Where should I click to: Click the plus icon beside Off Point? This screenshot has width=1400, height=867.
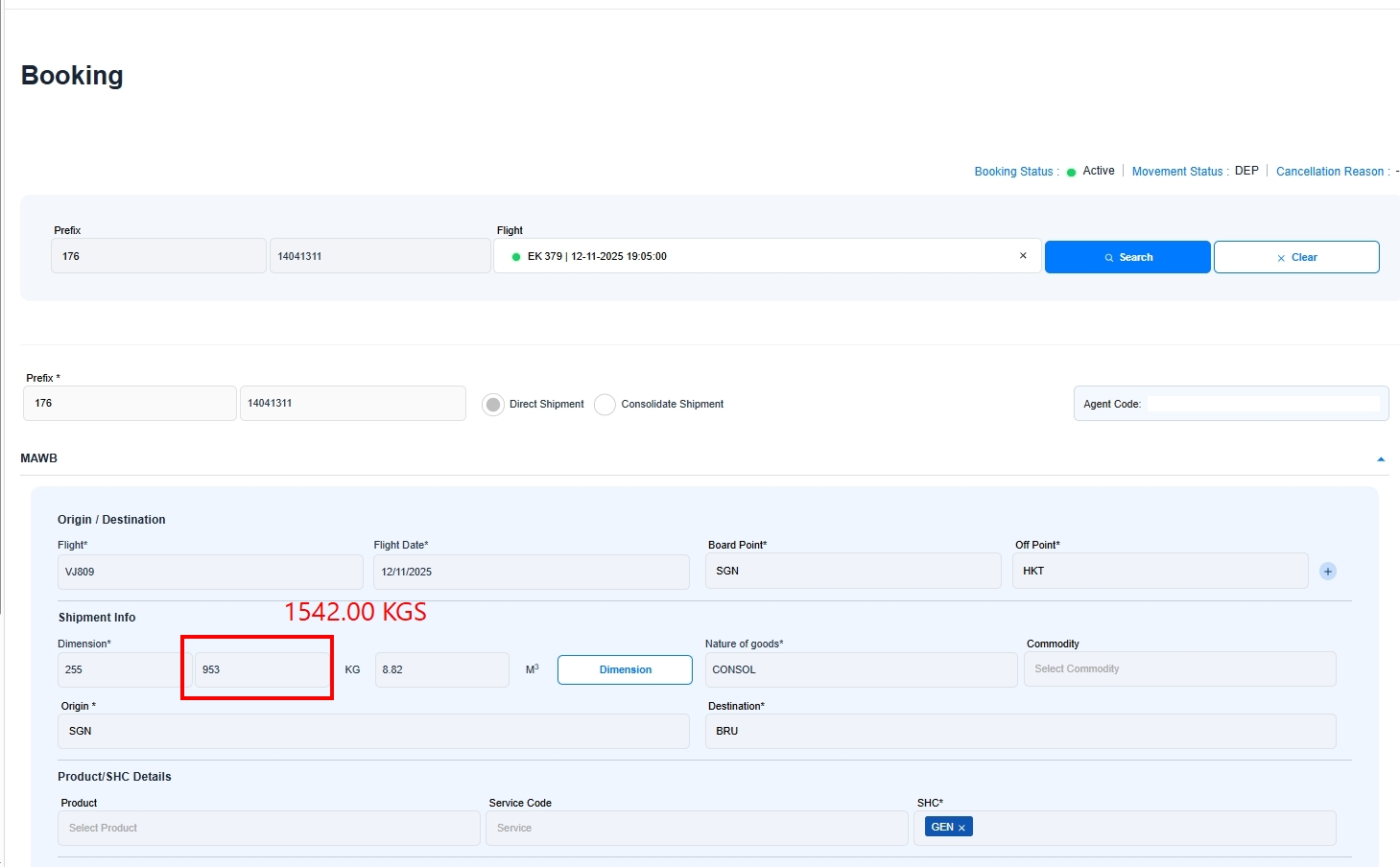coord(1328,572)
